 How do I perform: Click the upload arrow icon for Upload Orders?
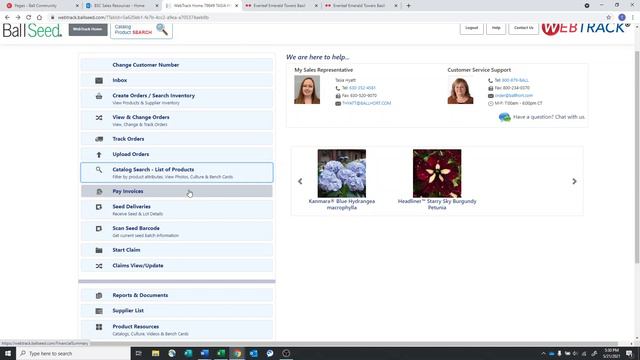click(x=99, y=155)
